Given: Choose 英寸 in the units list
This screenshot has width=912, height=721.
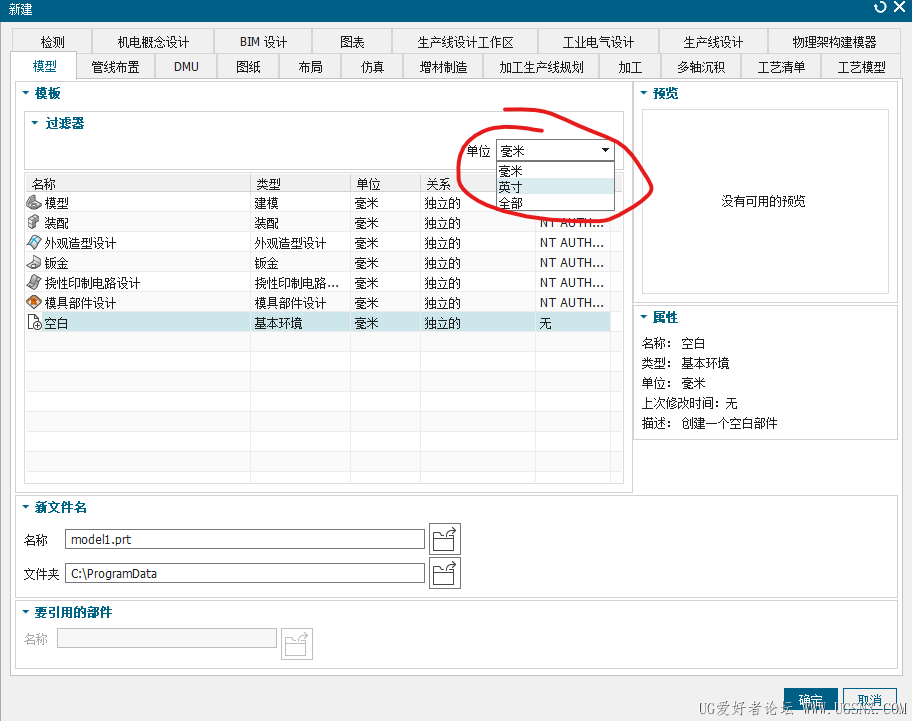Looking at the screenshot, I should click(555, 187).
